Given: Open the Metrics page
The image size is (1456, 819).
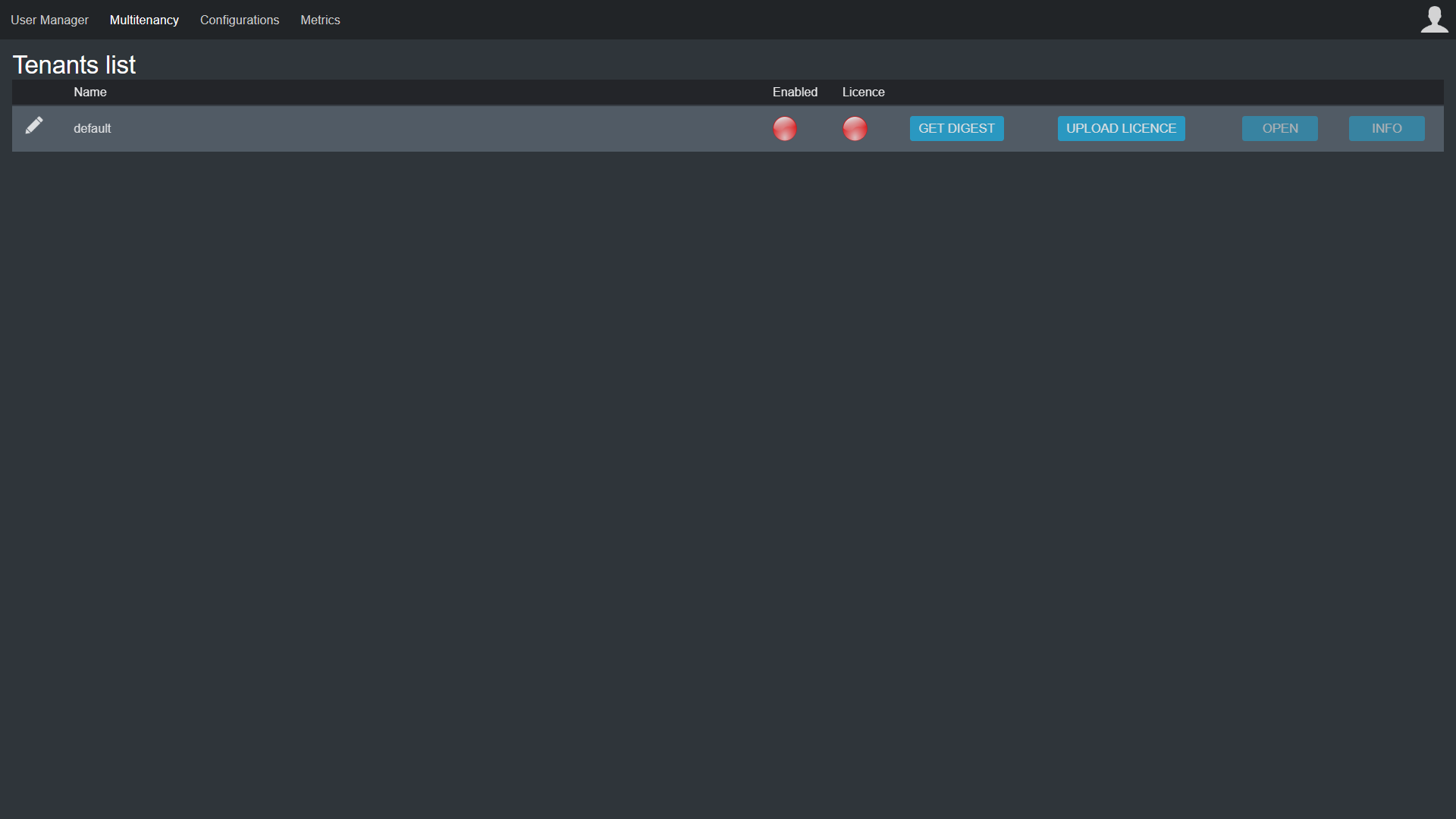Looking at the screenshot, I should 320,20.
